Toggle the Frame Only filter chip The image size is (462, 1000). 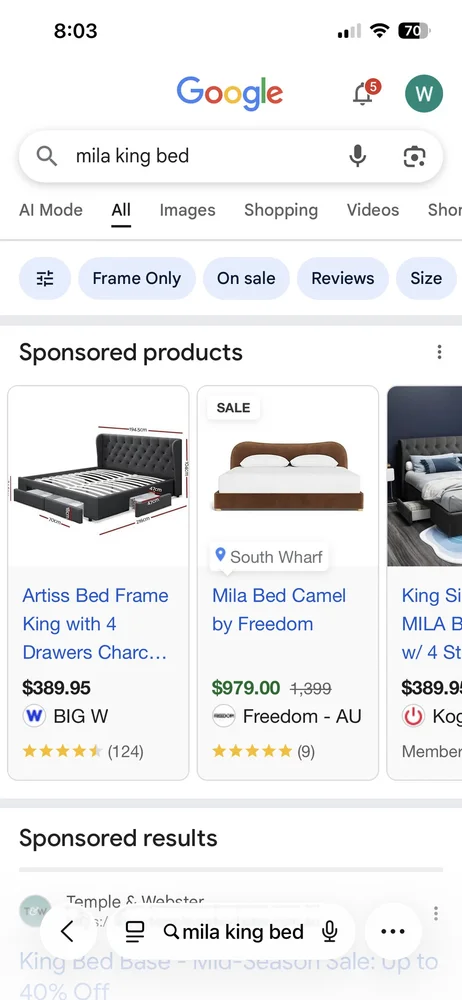point(137,278)
